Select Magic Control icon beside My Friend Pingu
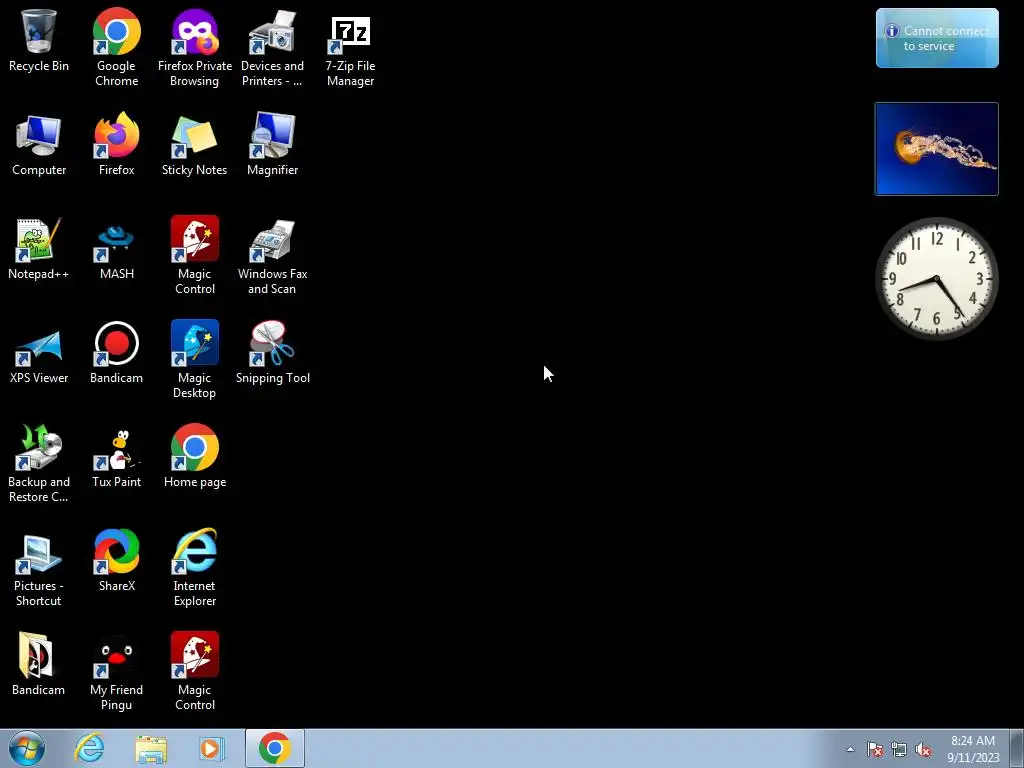The height and width of the screenshot is (768, 1024). tap(195, 671)
